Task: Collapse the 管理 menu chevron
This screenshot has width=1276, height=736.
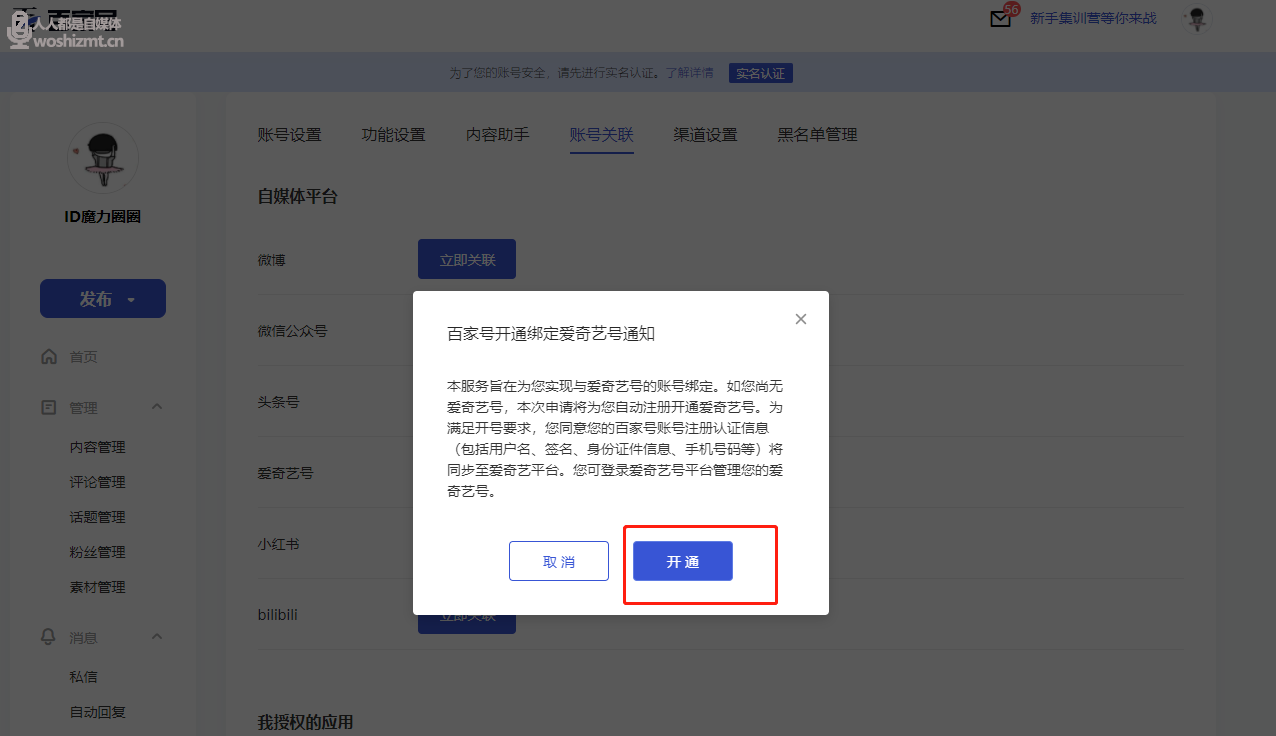Action: pos(157,407)
